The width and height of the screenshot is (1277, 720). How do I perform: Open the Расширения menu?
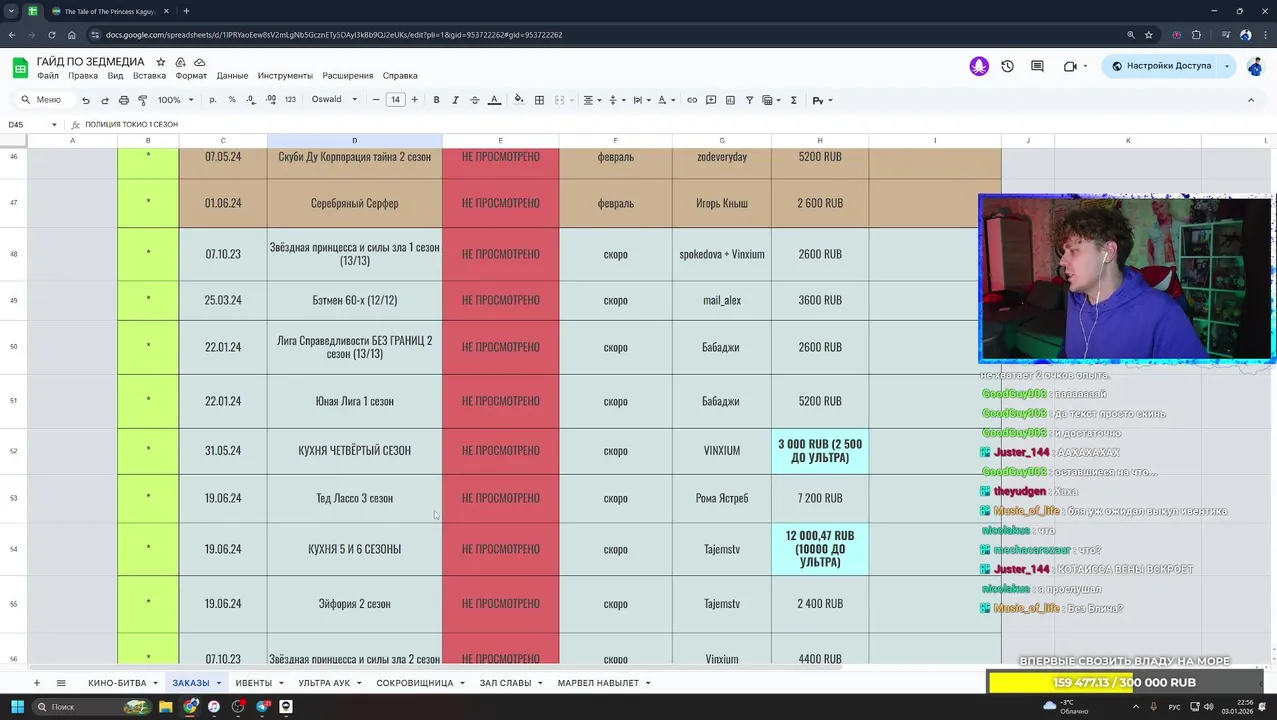(x=347, y=76)
